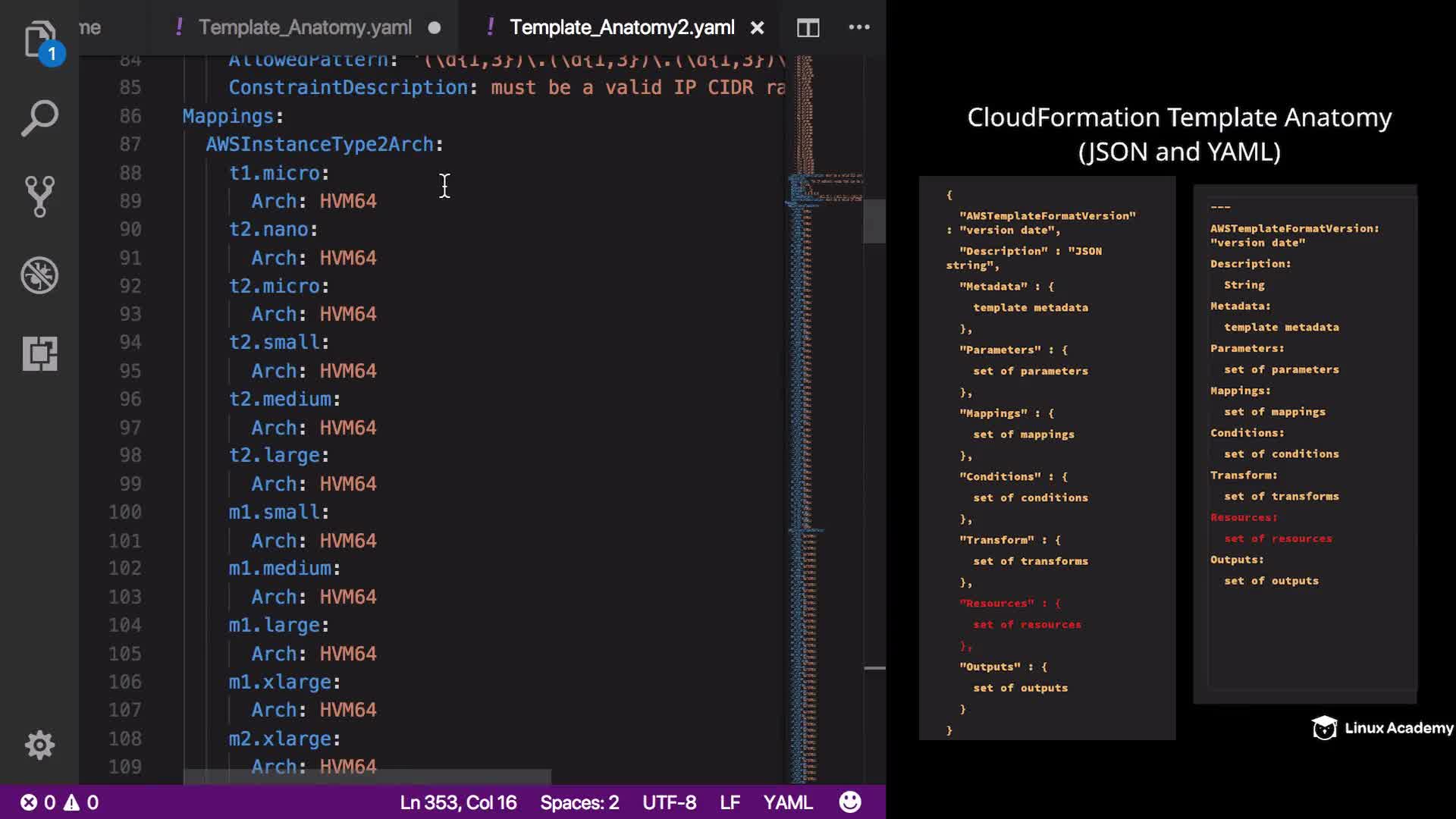The width and height of the screenshot is (1456, 819).
Task: Select the Template_Anatomy2.yaml tab
Action: pyautogui.click(x=622, y=28)
